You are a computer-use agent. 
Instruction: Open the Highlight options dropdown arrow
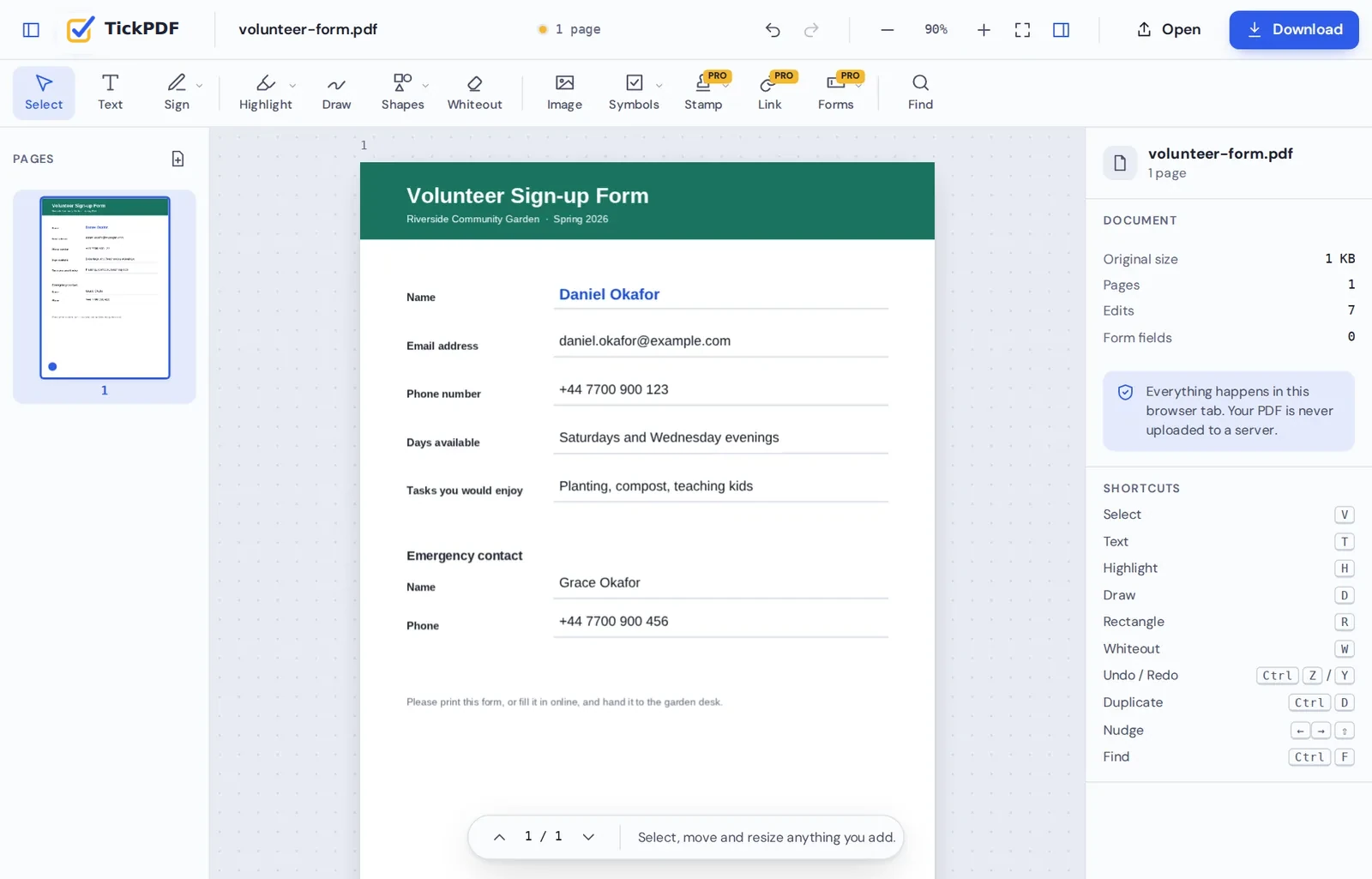tap(293, 86)
